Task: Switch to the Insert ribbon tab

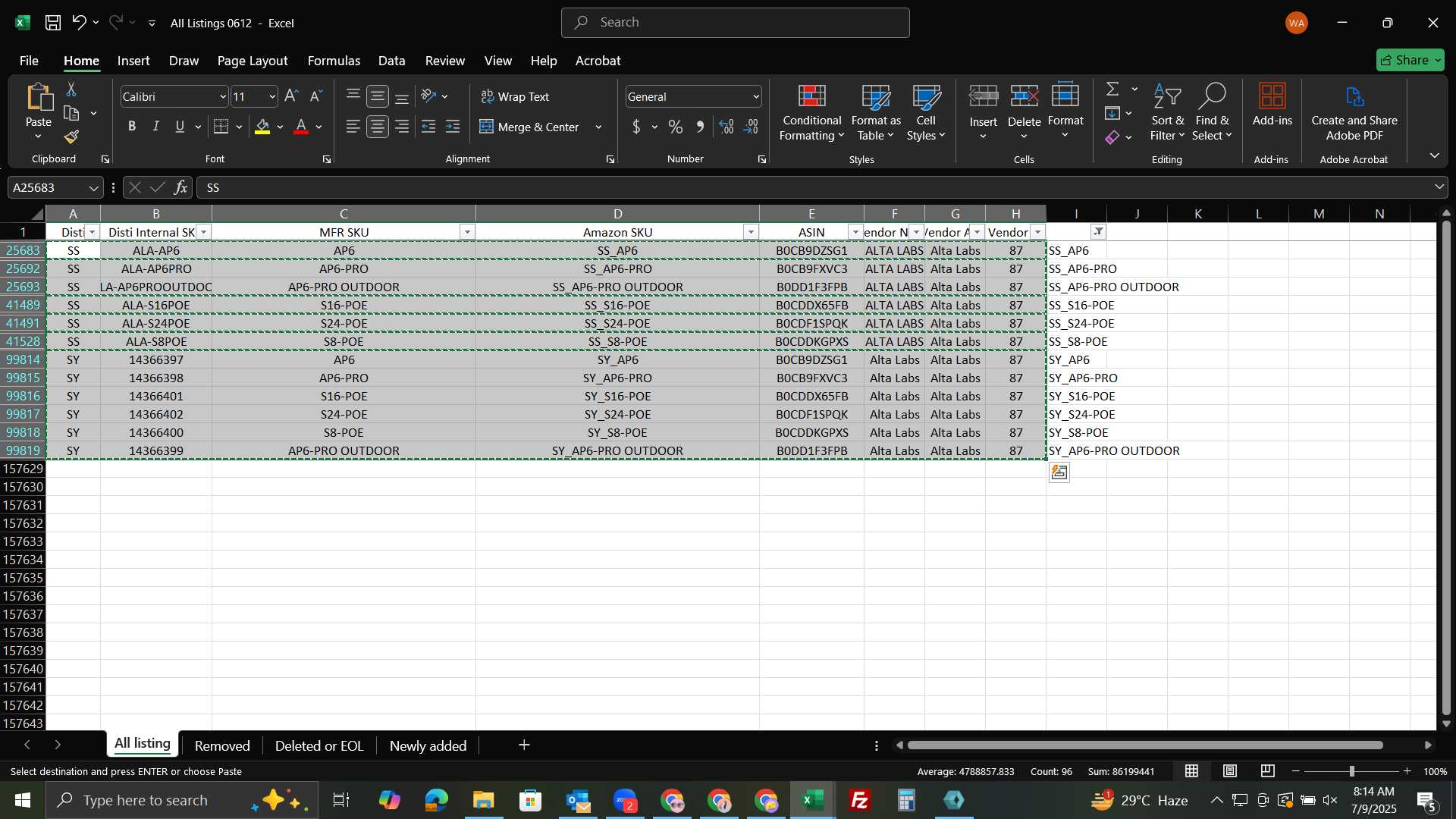Action: click(133, 61)
